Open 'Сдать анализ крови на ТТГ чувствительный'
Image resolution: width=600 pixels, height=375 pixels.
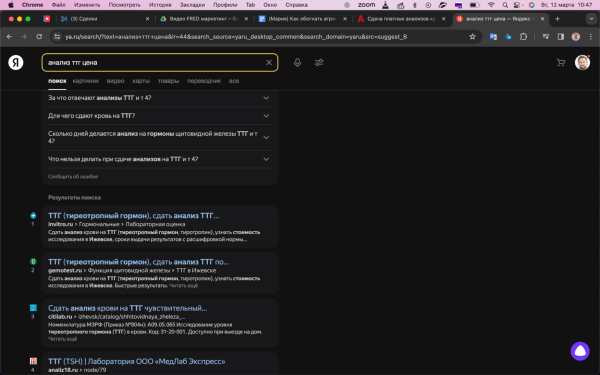pos(127,308)
